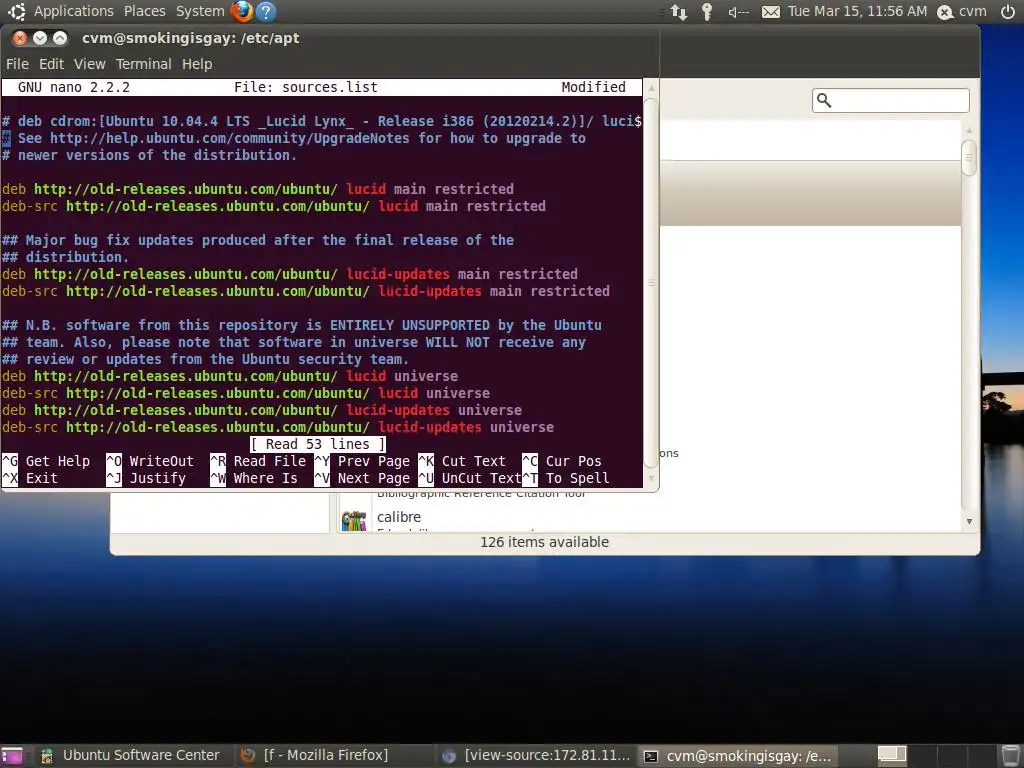Click the Software Center search field
This screenshot has height=768, width=1024.
891,101
